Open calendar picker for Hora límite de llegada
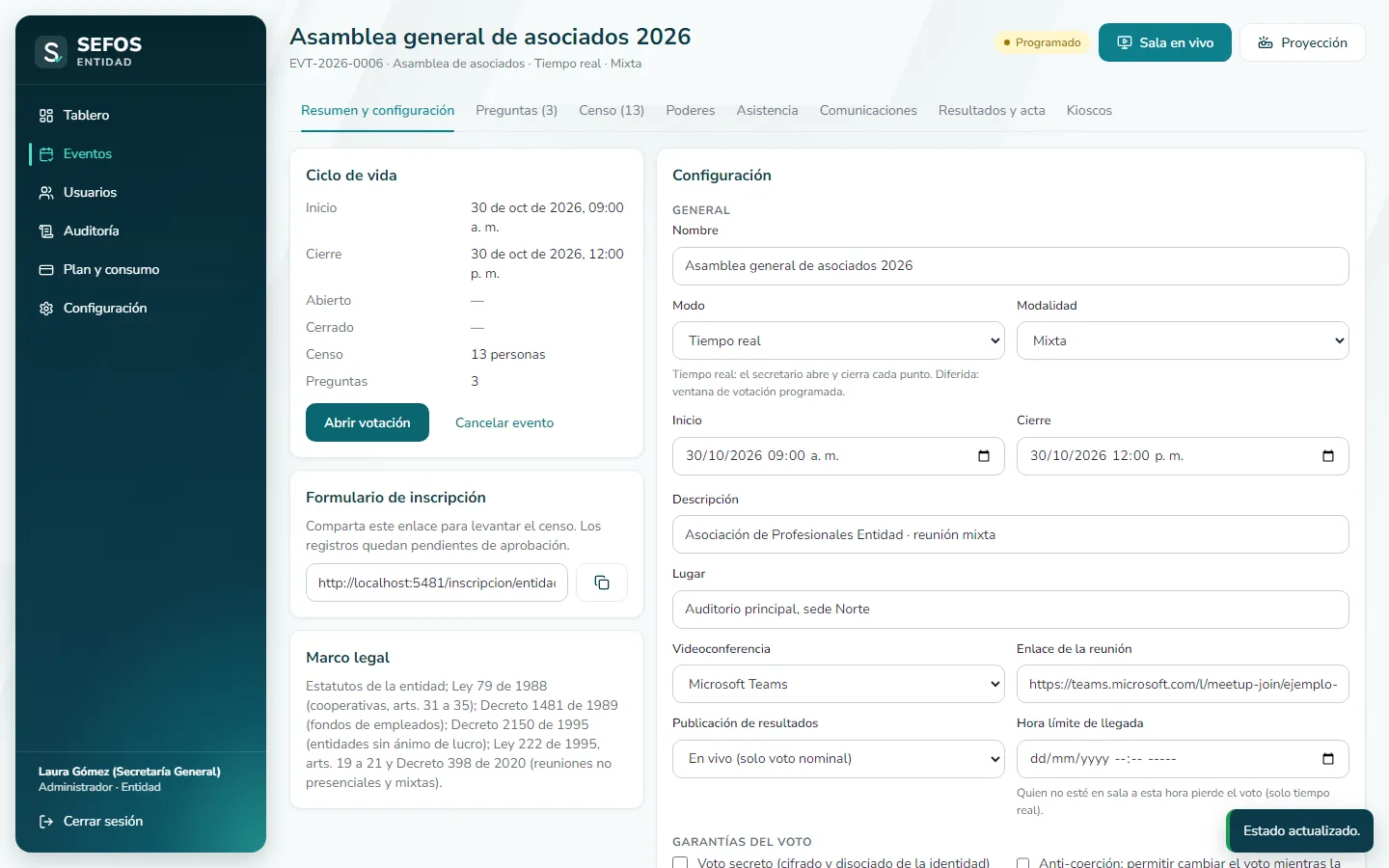The image size is (1389, 868). point(1328,759)
